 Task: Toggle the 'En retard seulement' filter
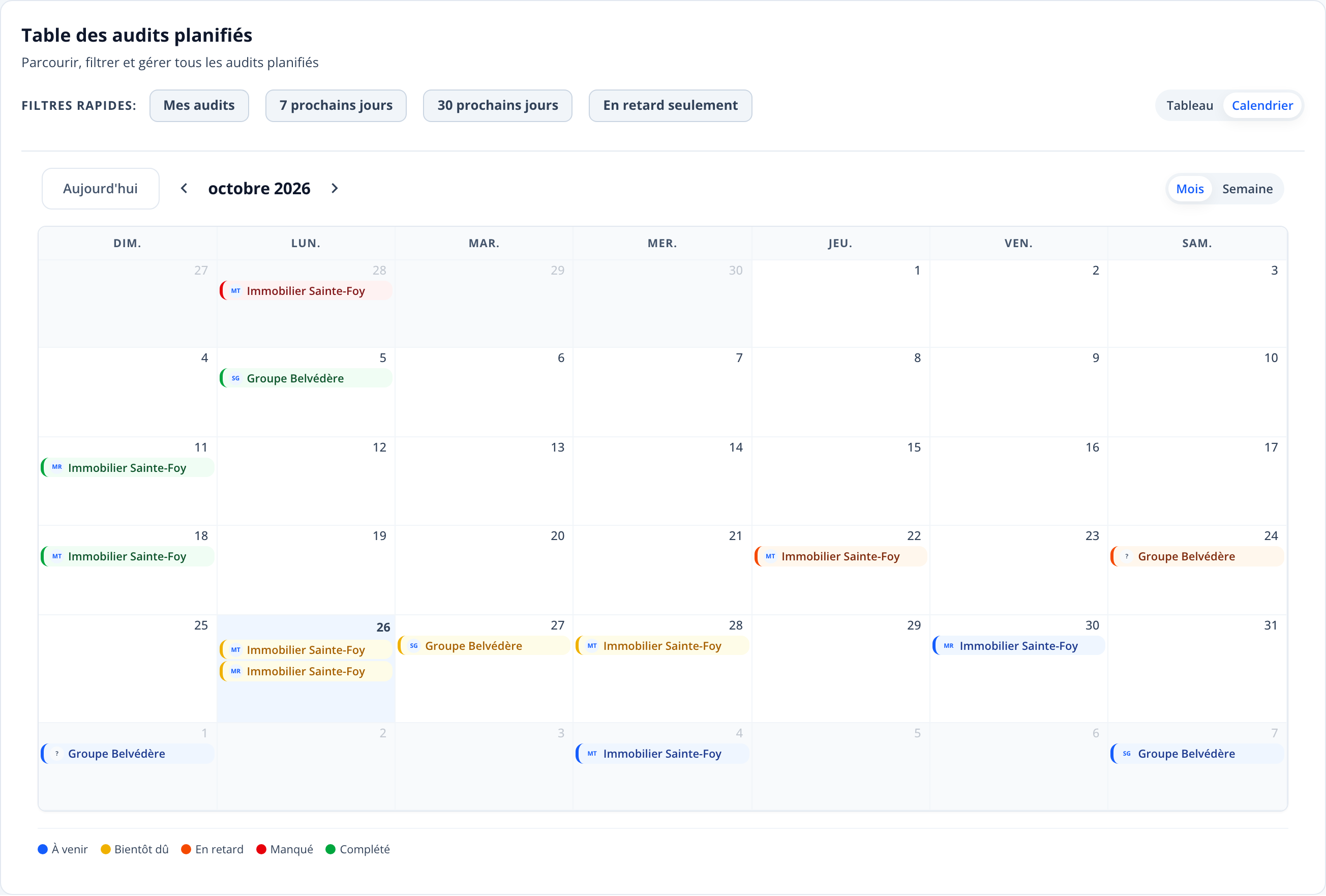point(671,106)
